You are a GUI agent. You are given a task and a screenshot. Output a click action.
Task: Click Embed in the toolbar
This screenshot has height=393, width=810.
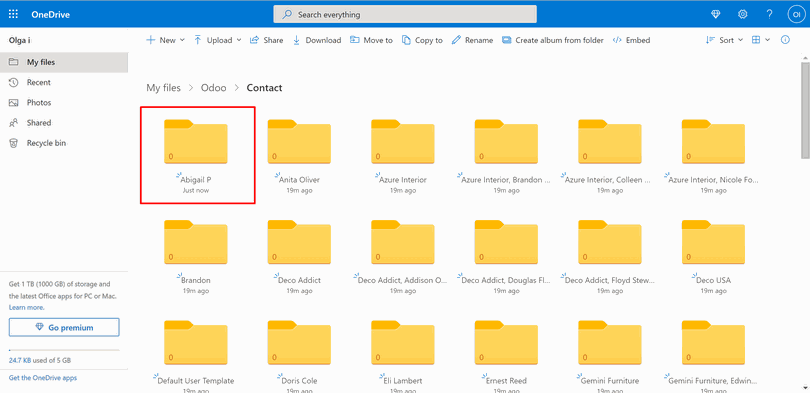click(631, 40)
